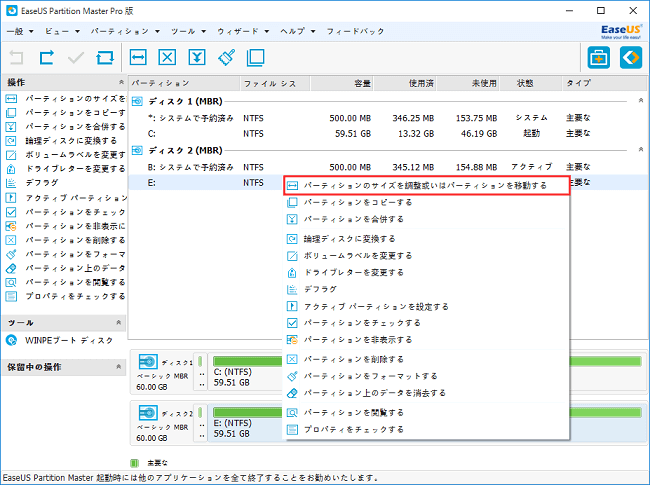Click the ディスク 2 (MBR) disk icon in list

137,150
